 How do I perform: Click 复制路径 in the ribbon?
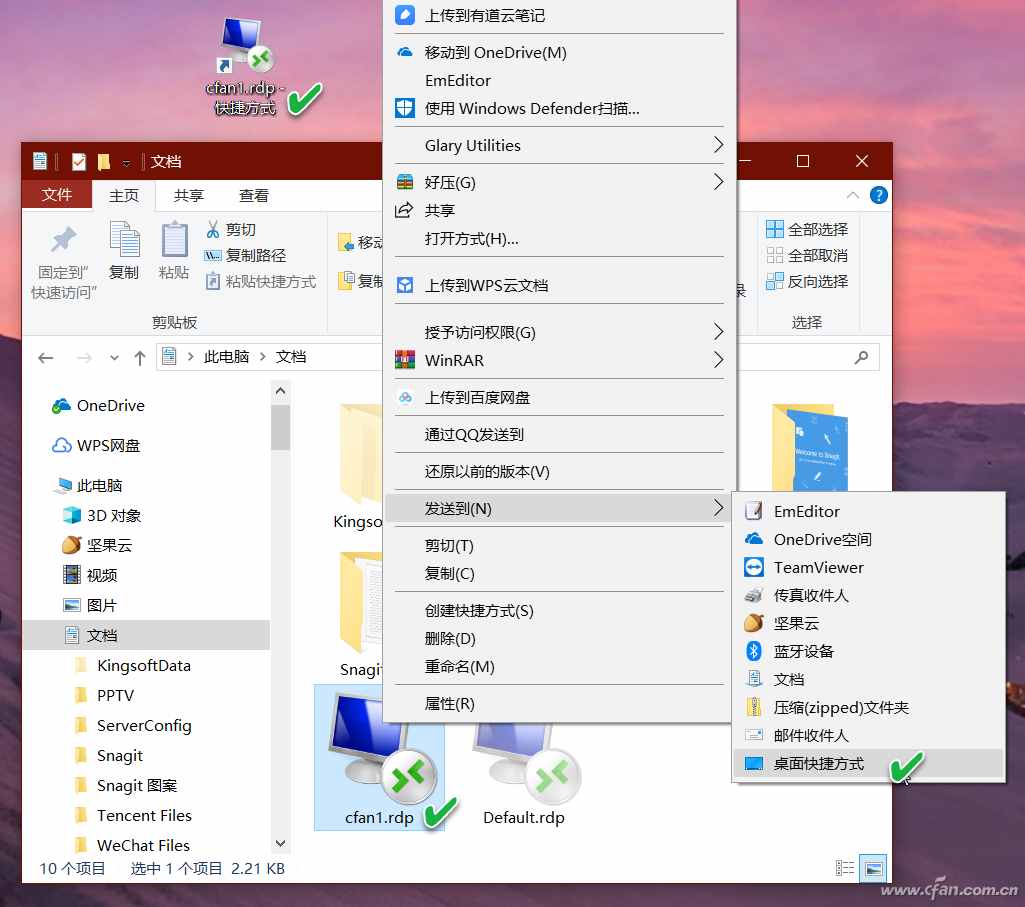pyautogui.click(x=245, y=256)
